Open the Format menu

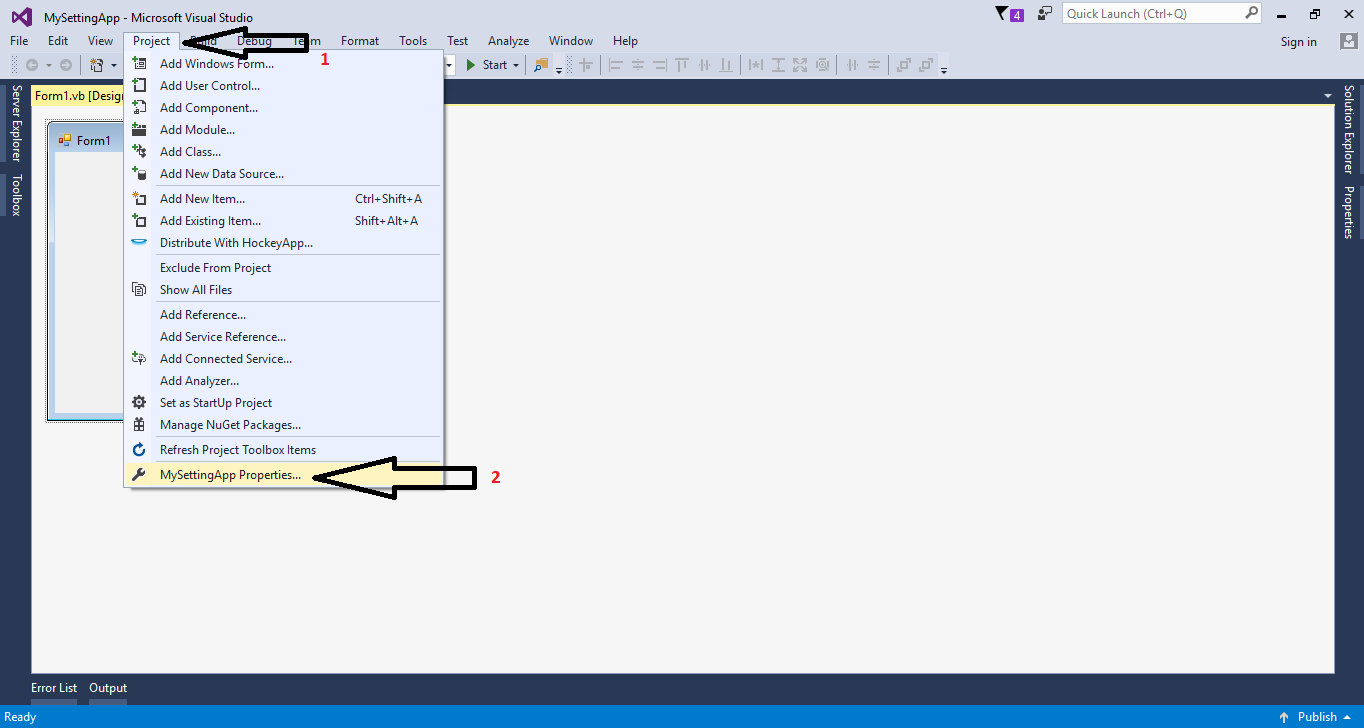pyautogui.click(x=360, y=41)
